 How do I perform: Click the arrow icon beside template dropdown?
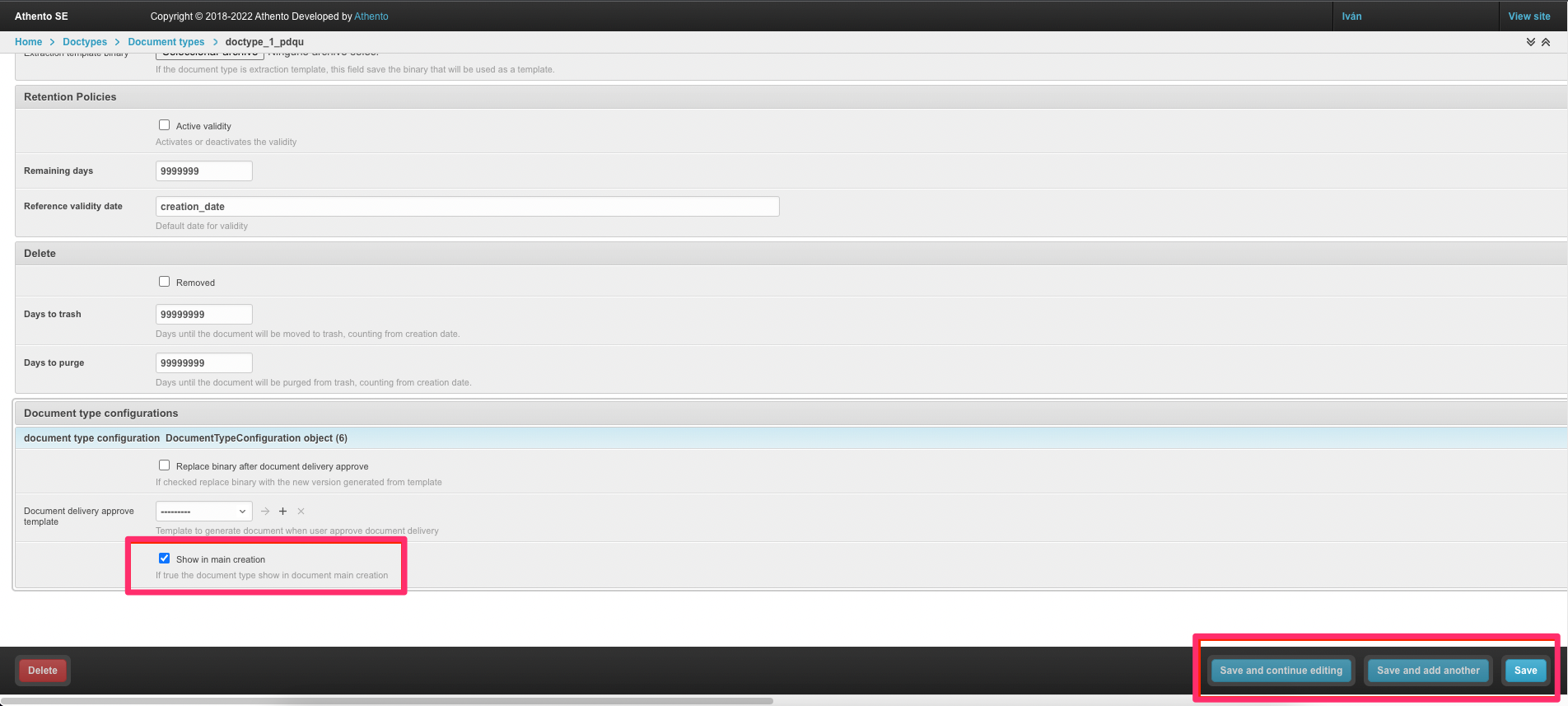pyautogui.click(x=265, y=512)
